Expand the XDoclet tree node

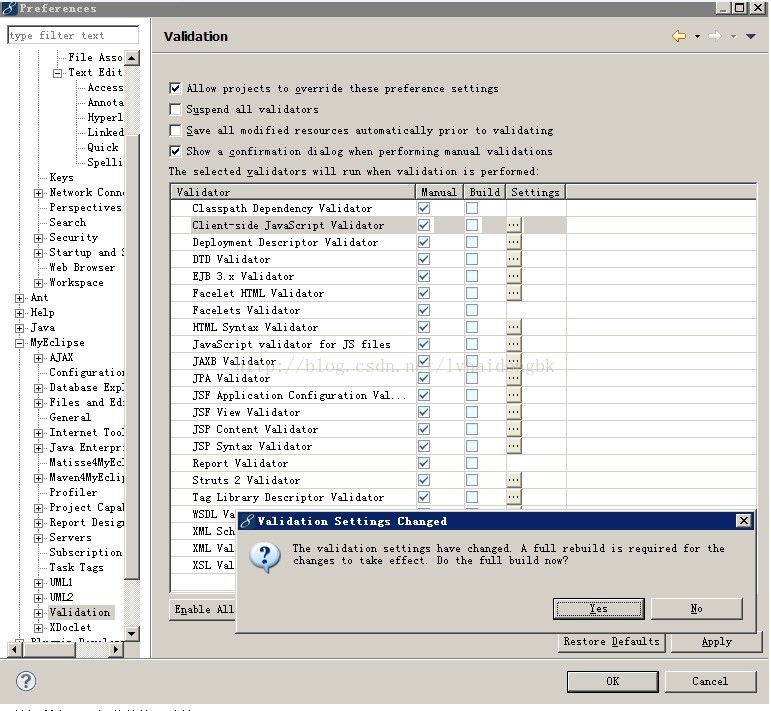coord(38,628)
